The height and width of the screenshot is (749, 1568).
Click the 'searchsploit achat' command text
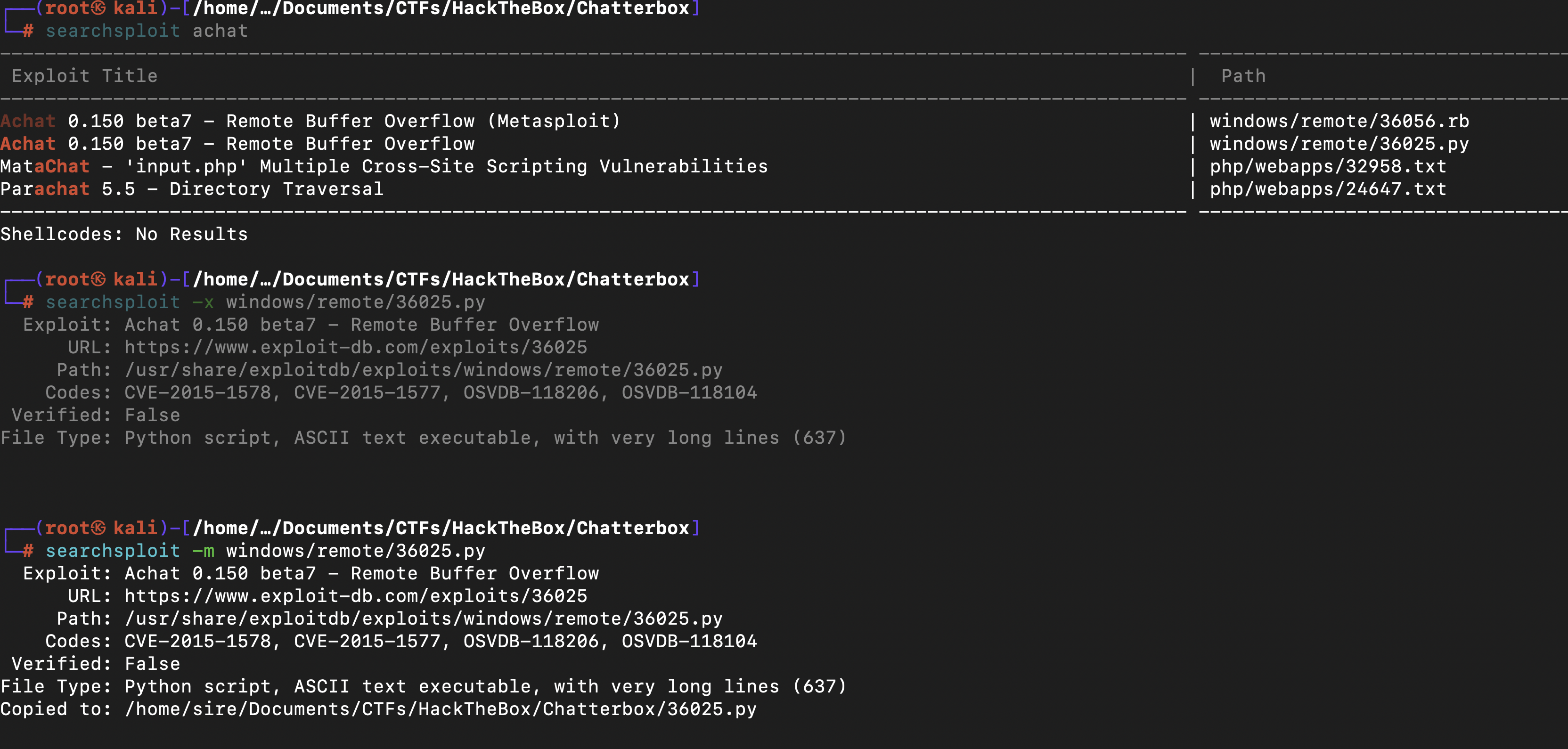click(147, 31)
